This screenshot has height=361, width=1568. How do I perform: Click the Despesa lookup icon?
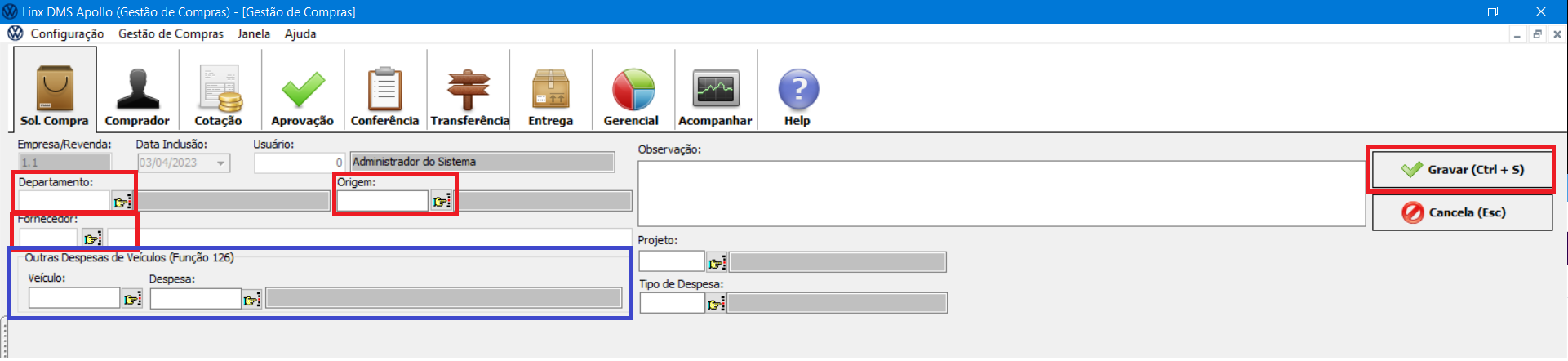click(252, 299)
